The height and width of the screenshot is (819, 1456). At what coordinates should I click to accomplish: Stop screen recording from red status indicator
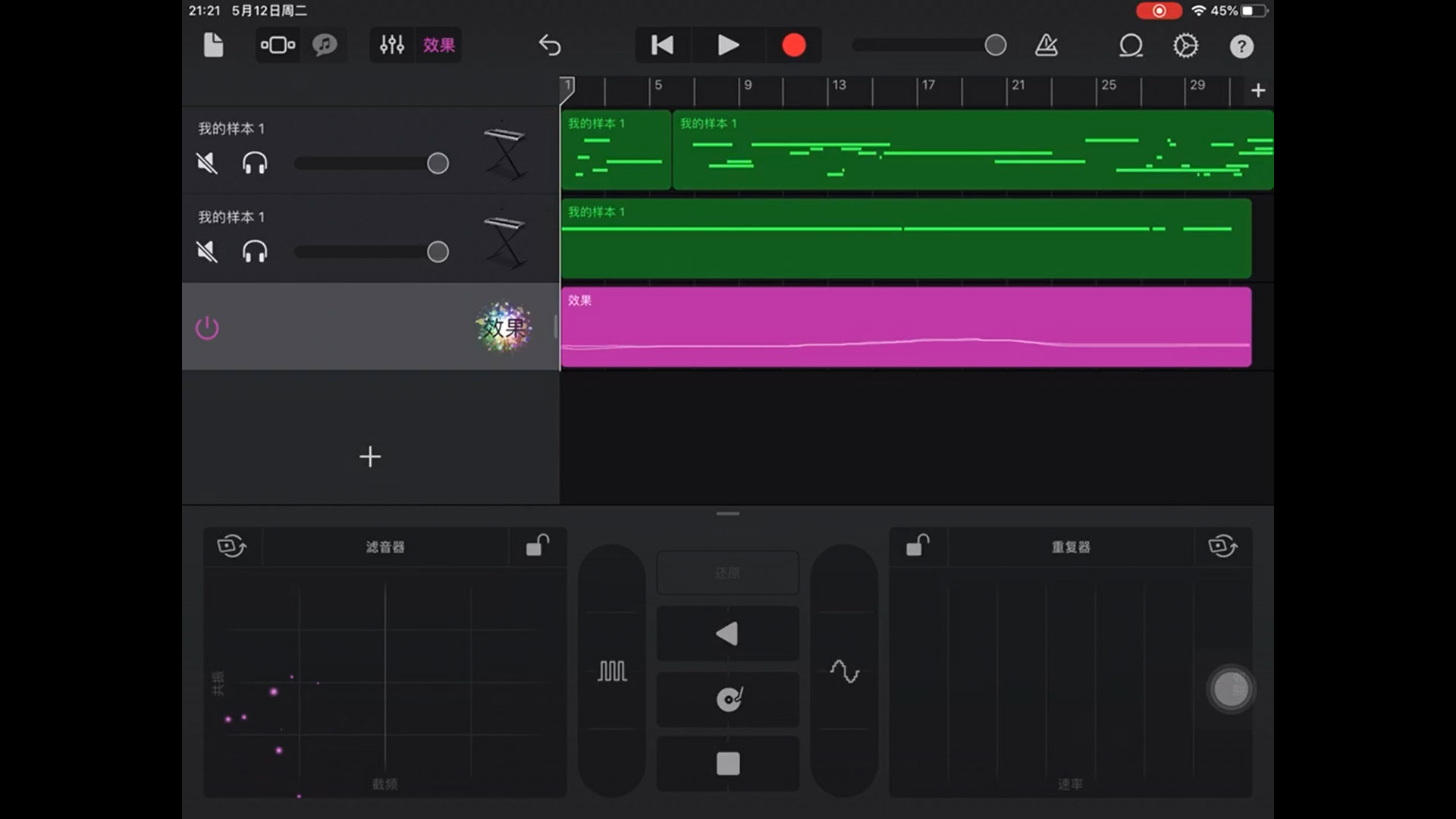coord(1159,11)
